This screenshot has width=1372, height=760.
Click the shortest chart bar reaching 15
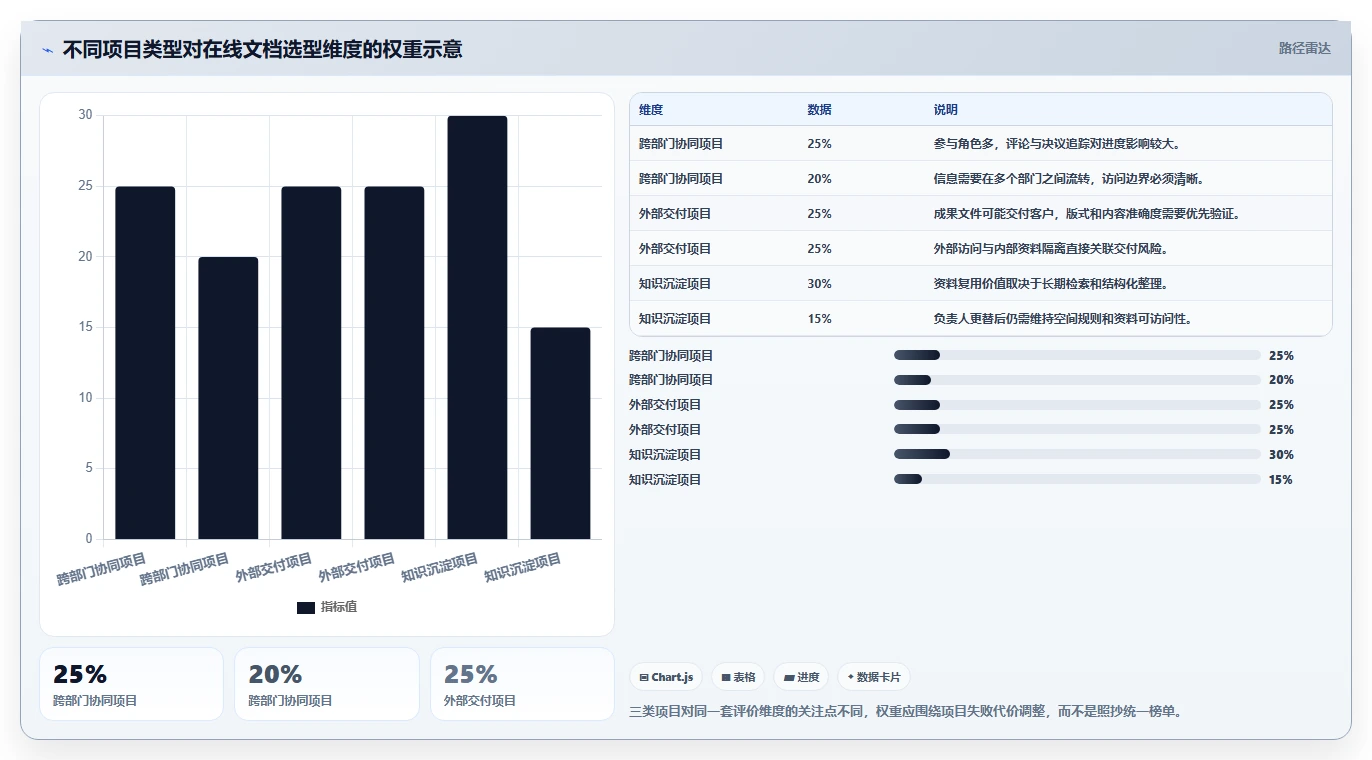tap(560, 433)
